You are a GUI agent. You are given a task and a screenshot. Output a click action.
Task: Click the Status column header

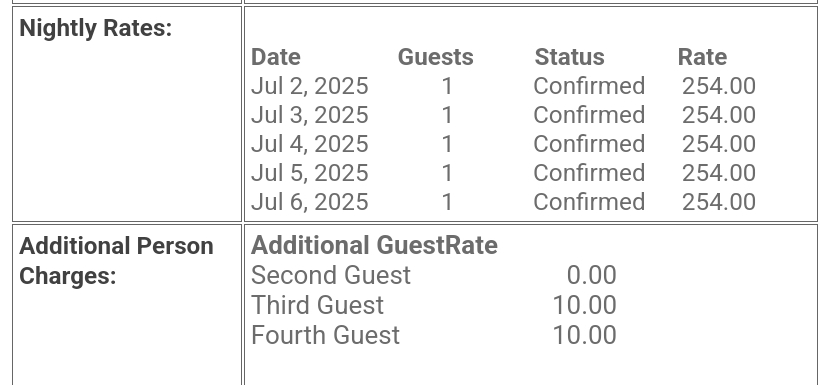[570, 57]
